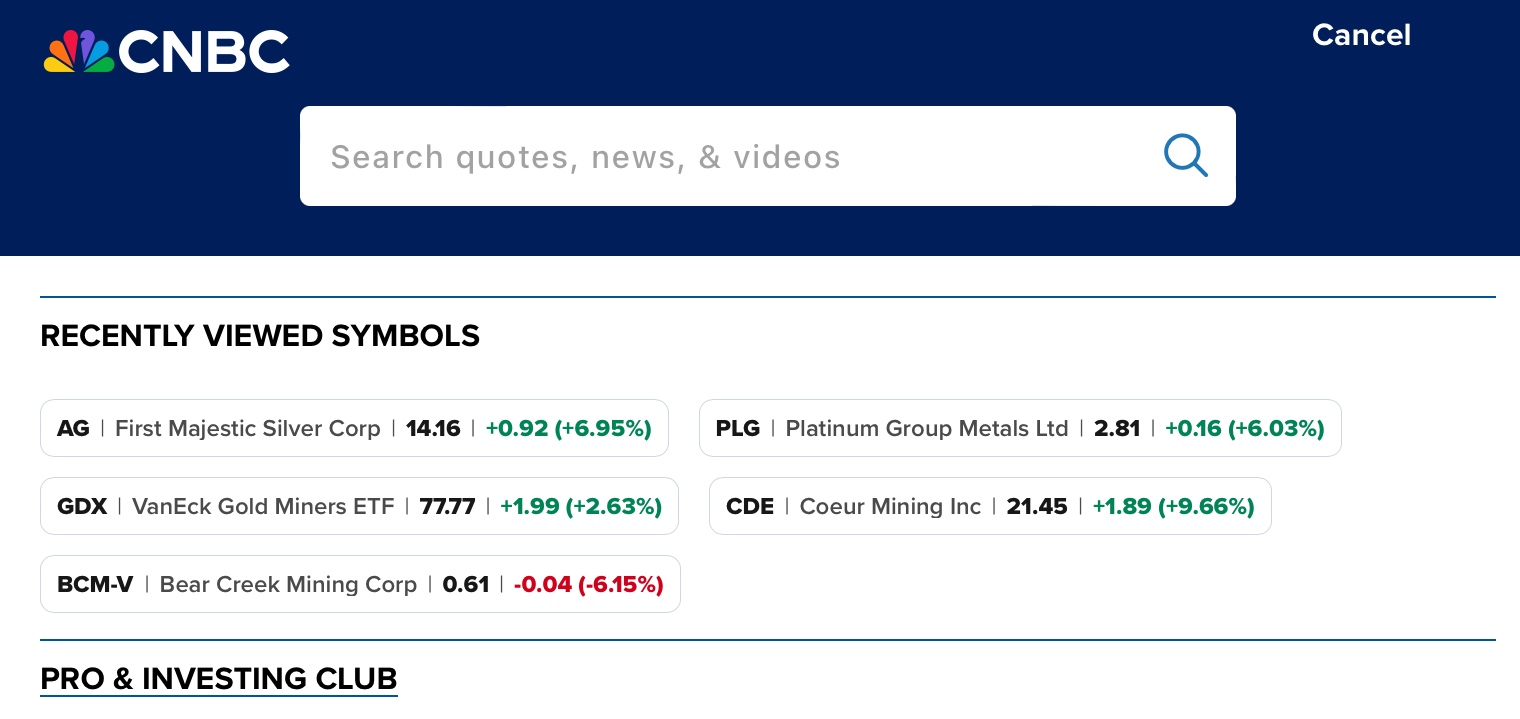Open the GDX VanEck Gold Miners ETF quote
1520x719 pixels.
359,506
